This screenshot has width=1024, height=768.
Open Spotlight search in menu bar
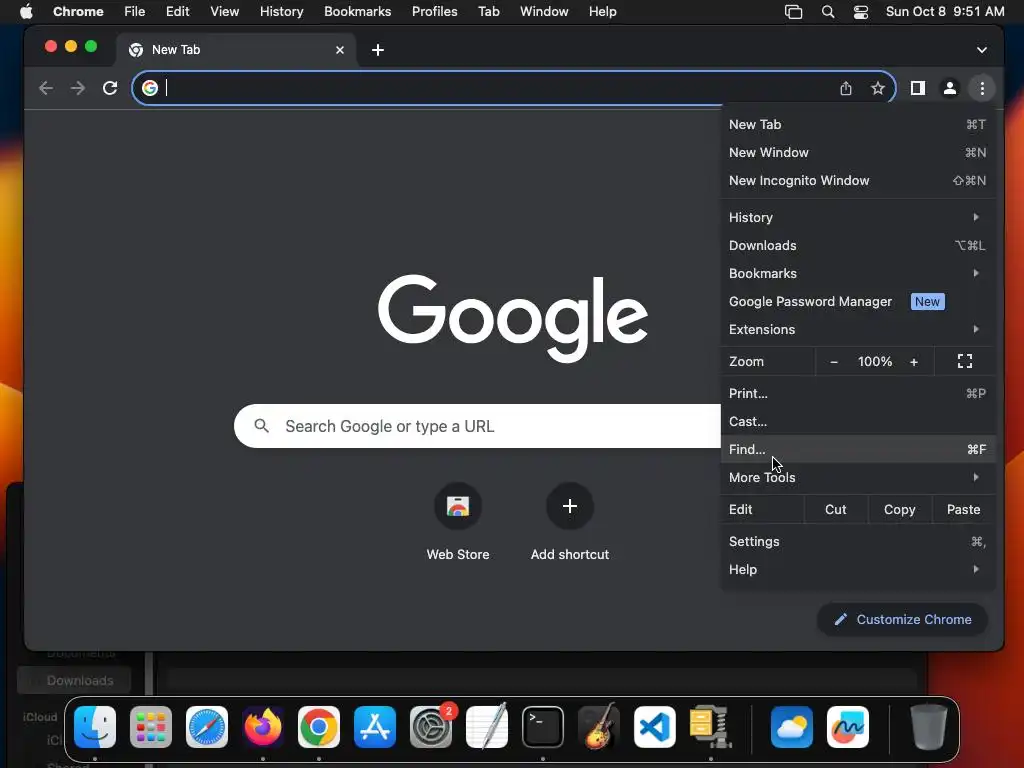point(827,12)
